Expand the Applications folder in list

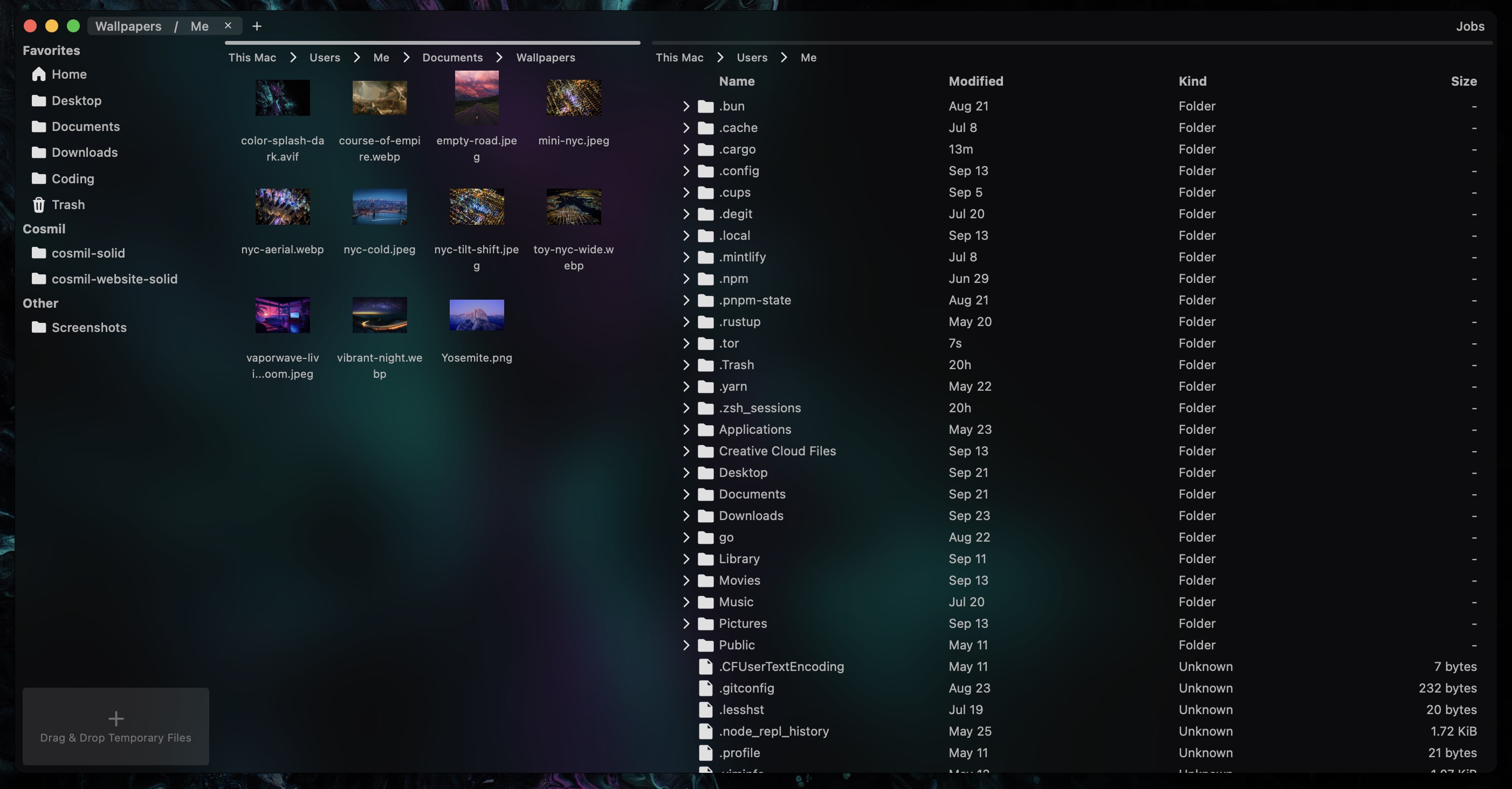tap(685, 430)
